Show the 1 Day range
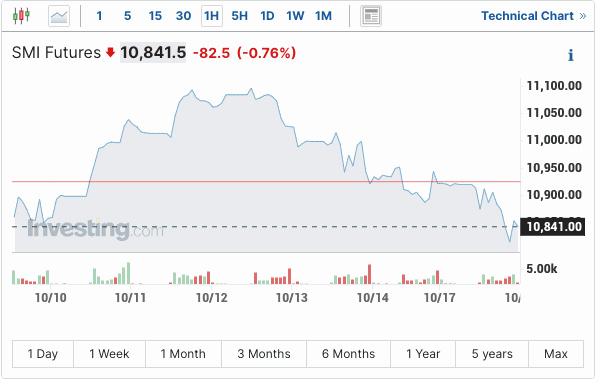The image size is (595, 379). tap(43, 354)
